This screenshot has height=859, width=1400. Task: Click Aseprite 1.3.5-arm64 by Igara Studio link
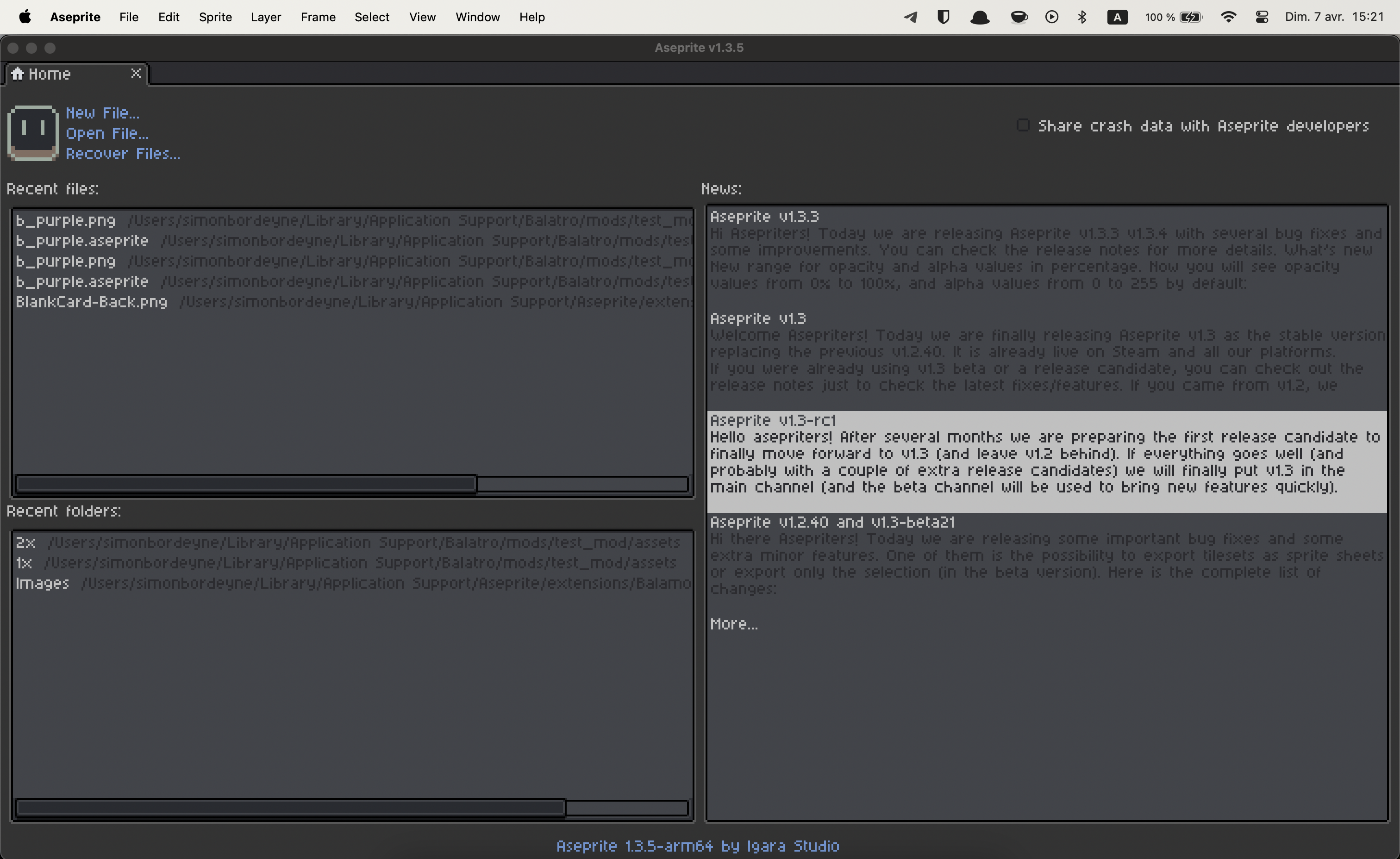coord(698,846)
